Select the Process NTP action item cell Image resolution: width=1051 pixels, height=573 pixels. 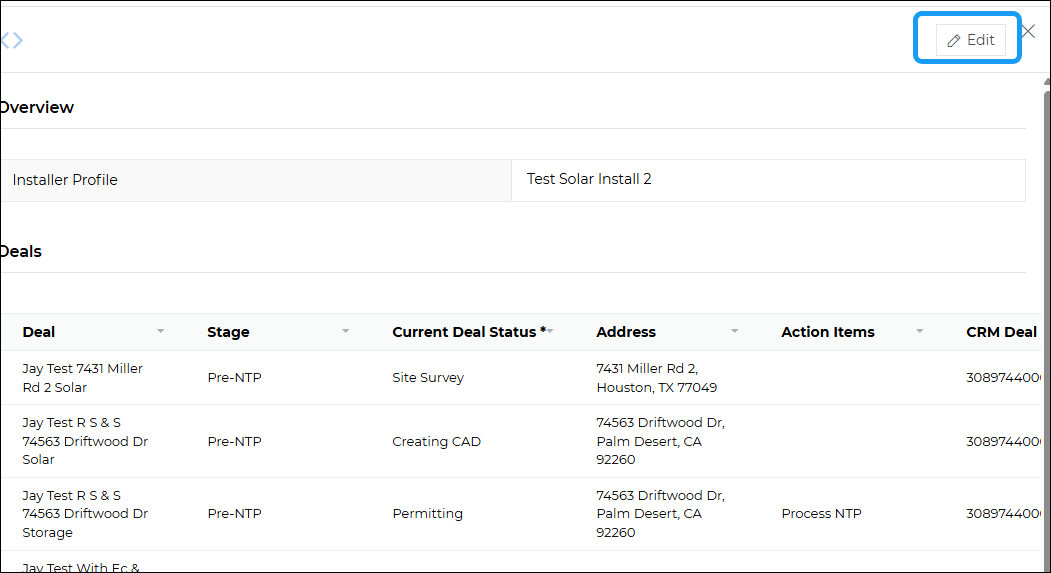pos(821,514)
